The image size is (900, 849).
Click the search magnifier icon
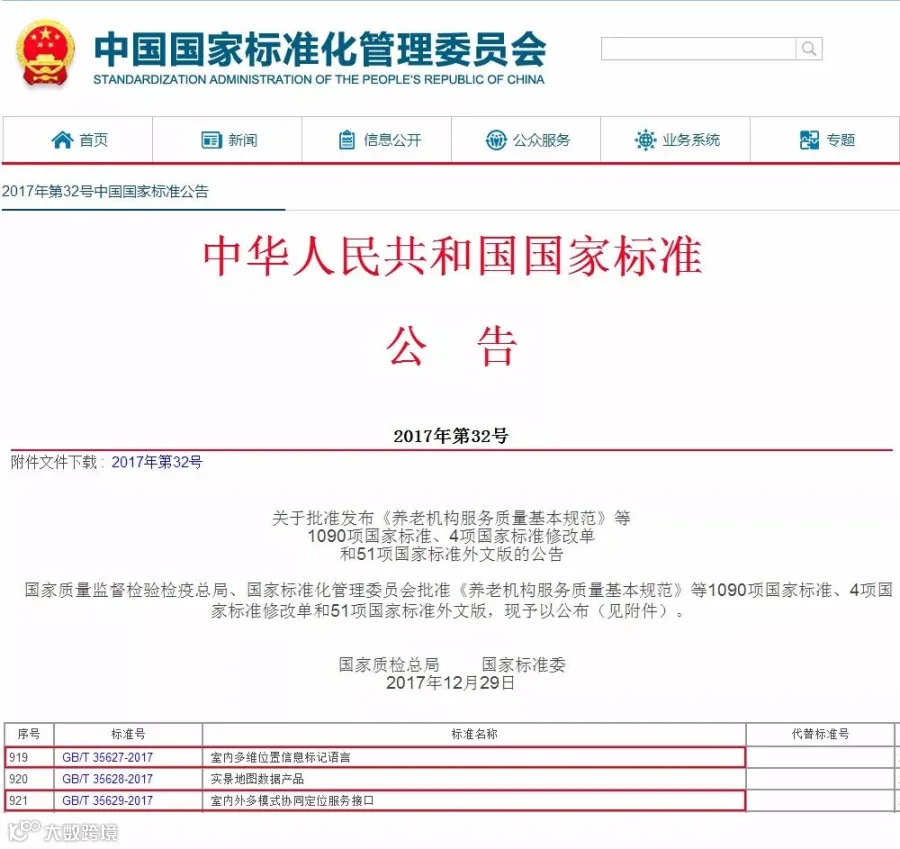809,49
